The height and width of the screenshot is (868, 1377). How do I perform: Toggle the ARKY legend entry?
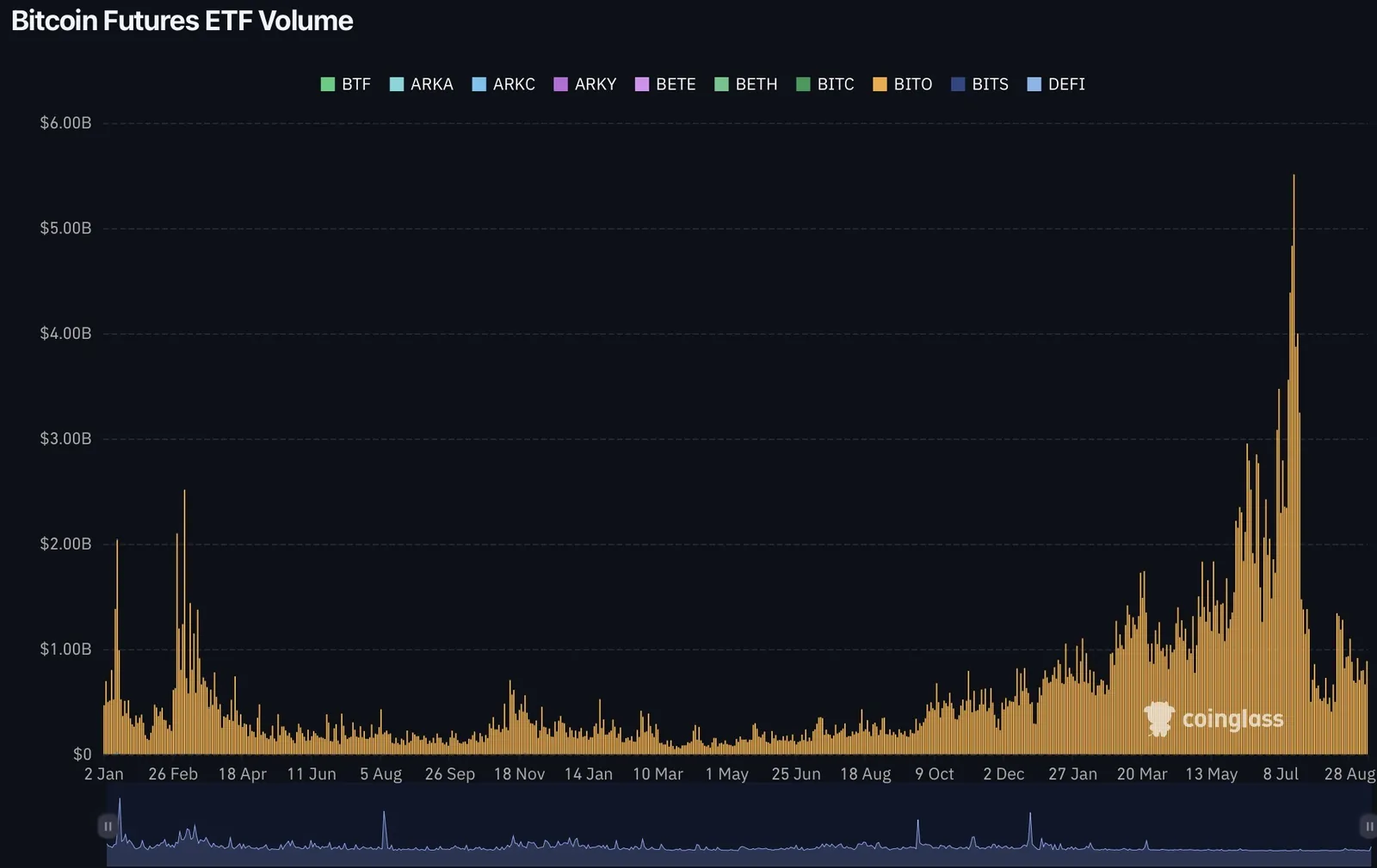585,84
